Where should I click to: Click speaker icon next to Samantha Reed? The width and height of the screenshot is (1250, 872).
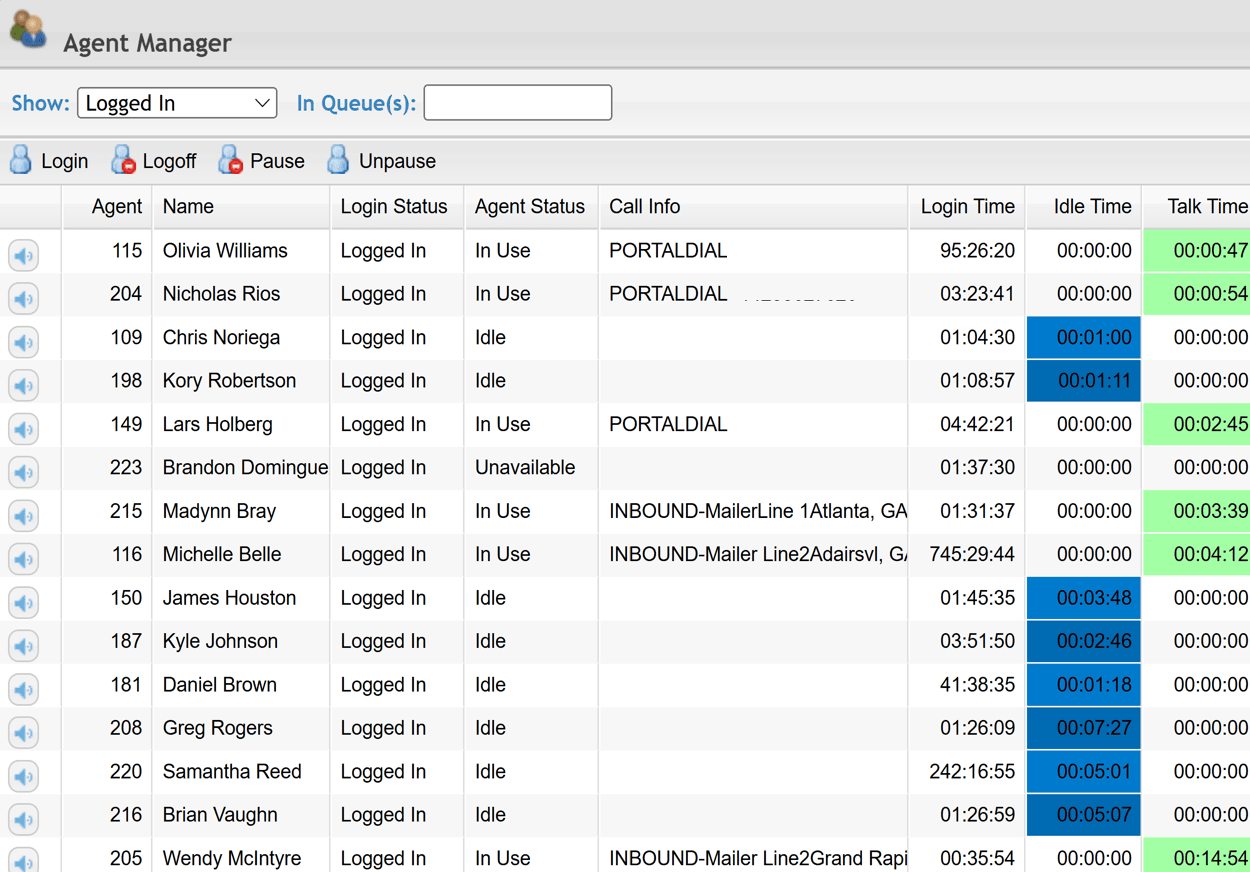[24, 776]
